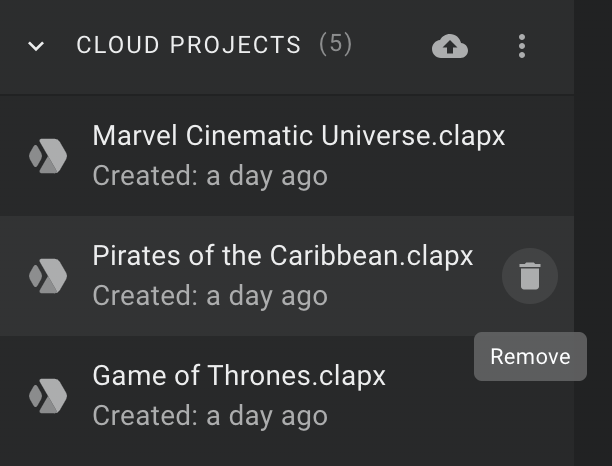The height and width of the screenshot is (466, 612).
Task: Click the Game of Thrones project icon
Action: [48, 396]
